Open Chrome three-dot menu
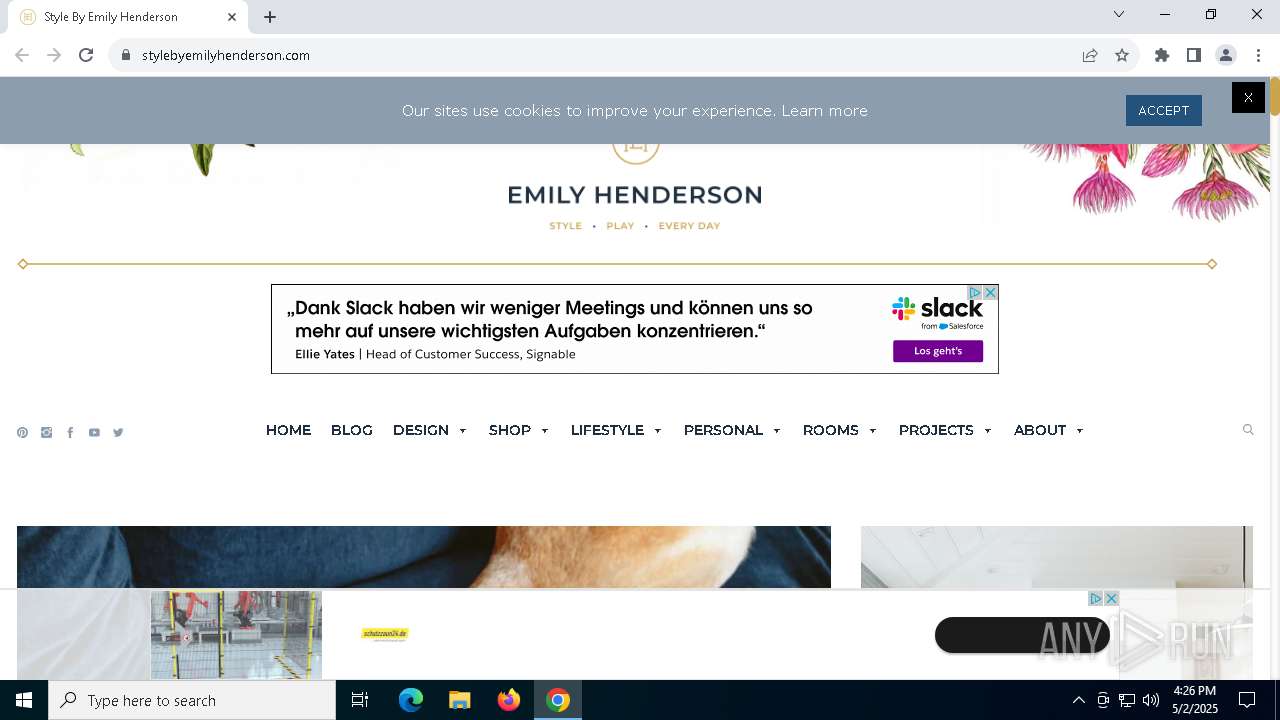This screenshot has width=1280, height=720. (x=1258, y=55)
